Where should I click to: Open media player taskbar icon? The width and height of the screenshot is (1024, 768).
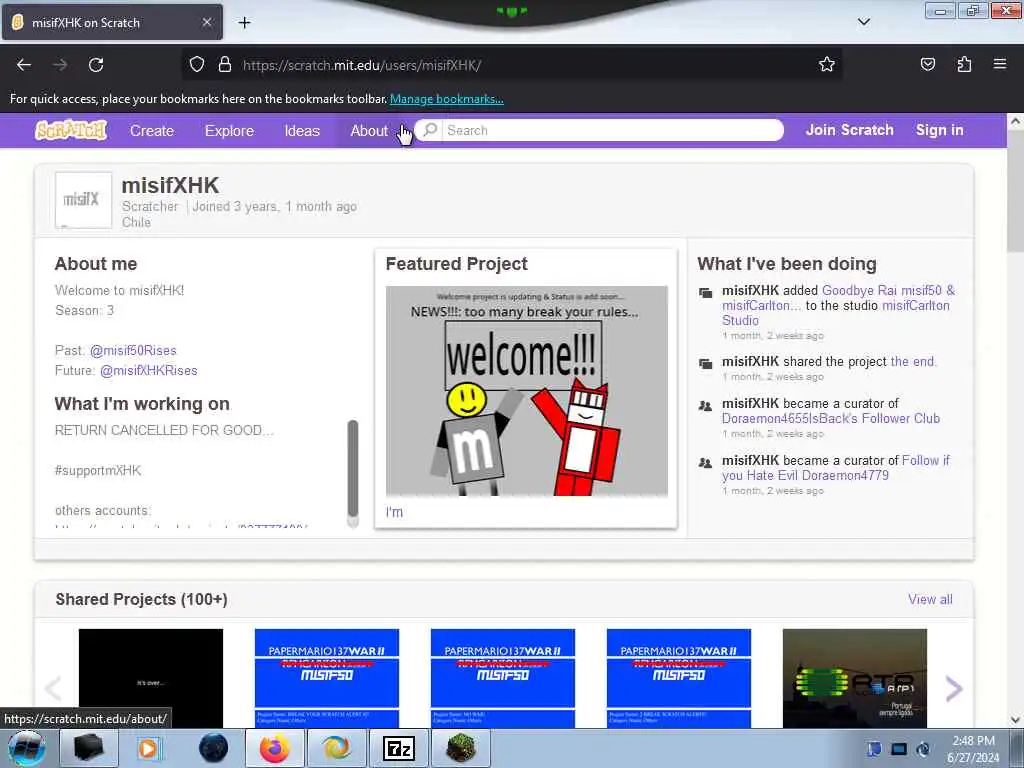tap(148, 748)
